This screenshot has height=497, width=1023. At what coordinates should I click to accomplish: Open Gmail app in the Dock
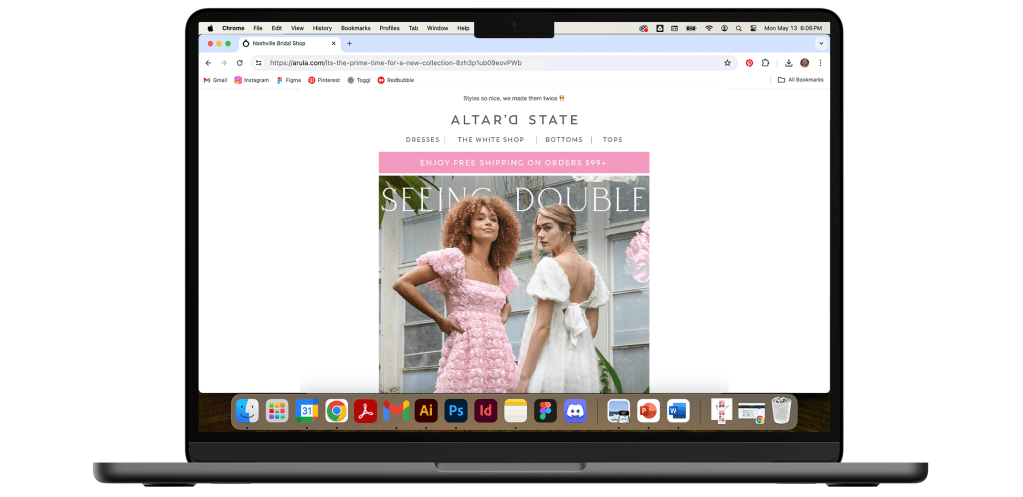[396, 411]
